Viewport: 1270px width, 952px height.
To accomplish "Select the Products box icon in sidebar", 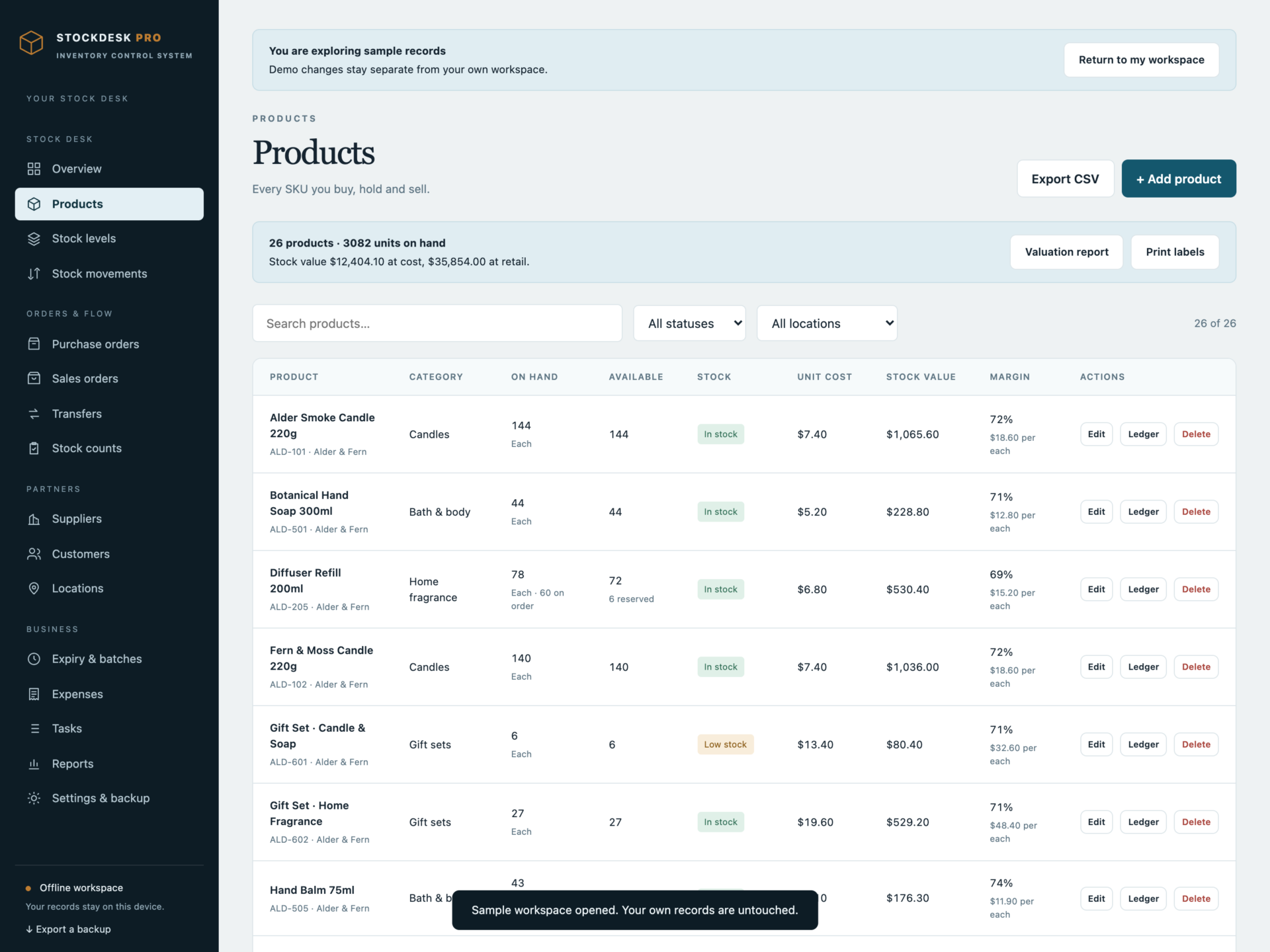I will click(34, 204).
